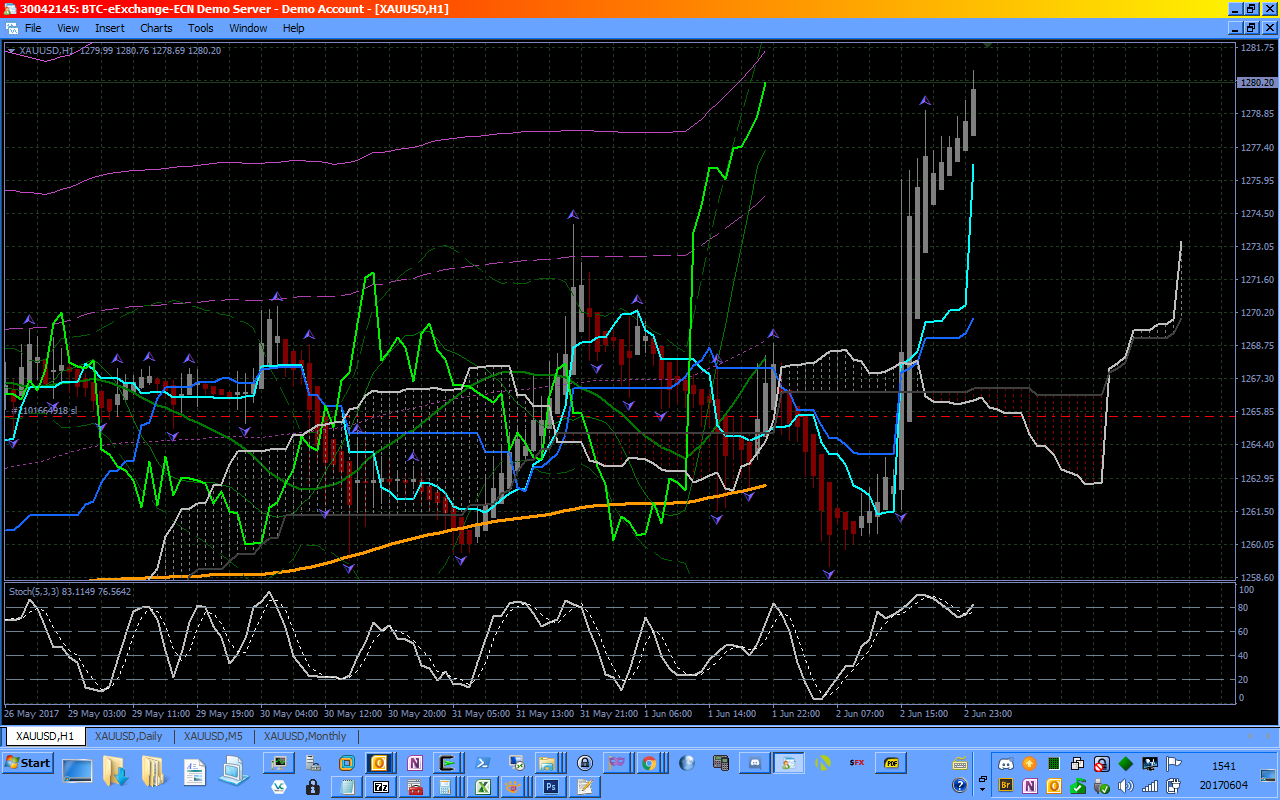
Task: Switch to the XAUUSD,Monthly chart tab
Action: [305, 736]
